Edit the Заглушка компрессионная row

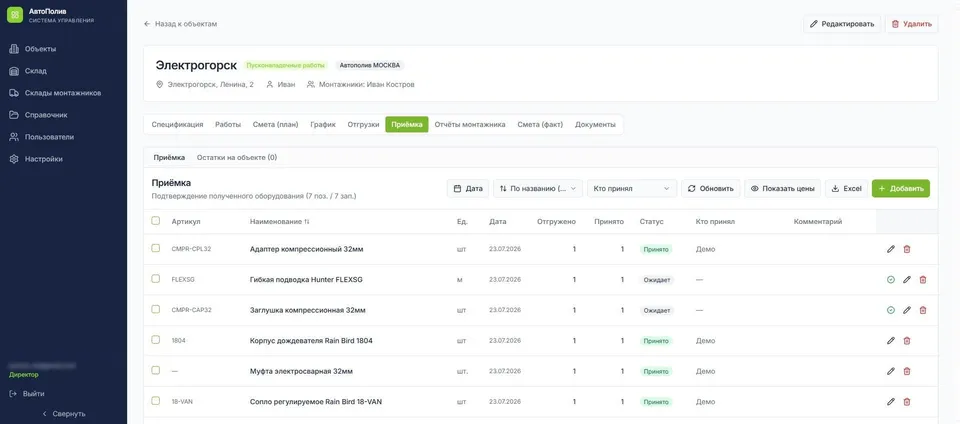[x=907, y=310]
